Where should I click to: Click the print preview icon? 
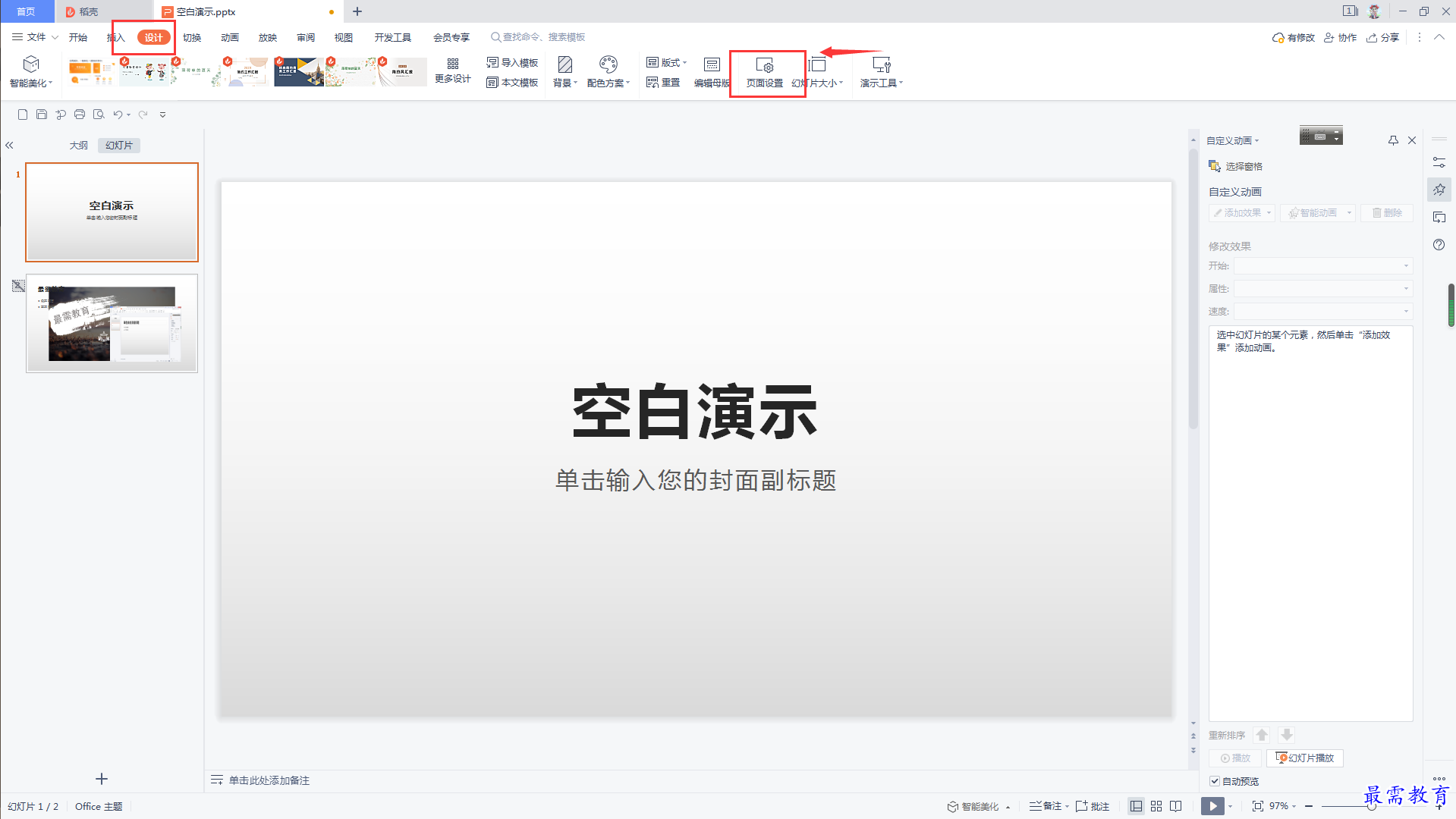coord(99,115)
